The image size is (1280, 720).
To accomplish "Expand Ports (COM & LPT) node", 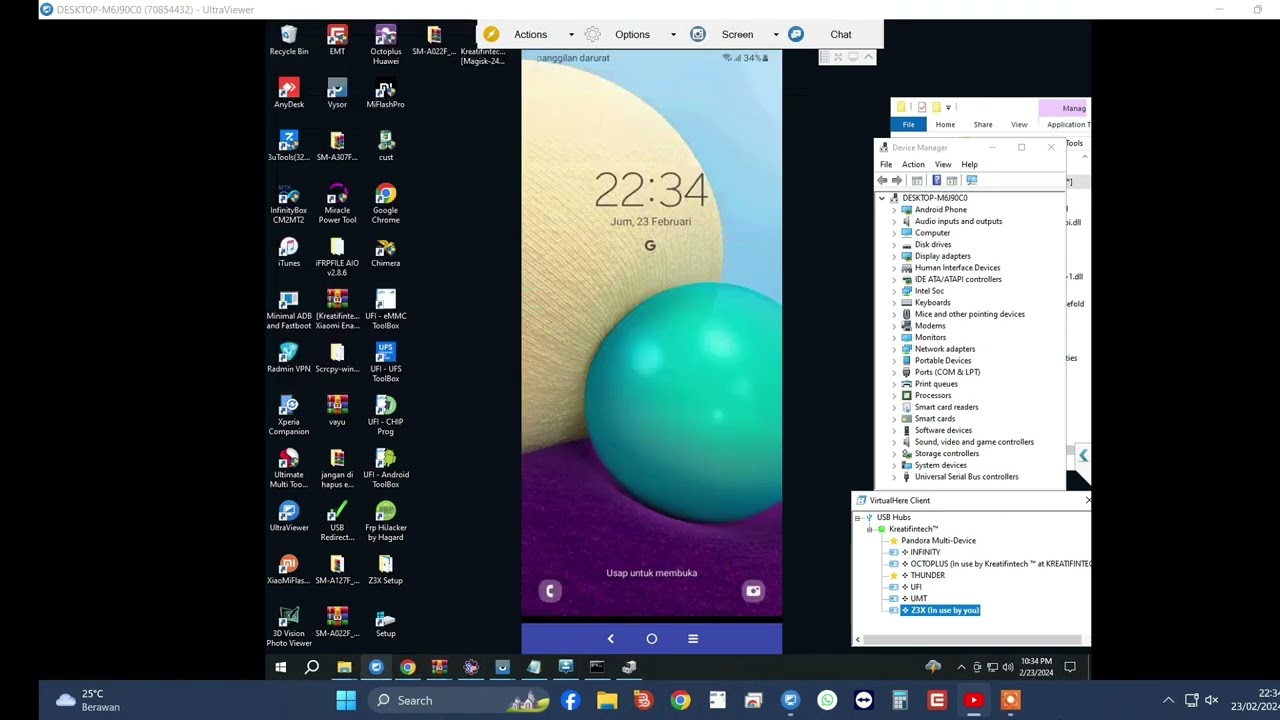I will point(894,372).
